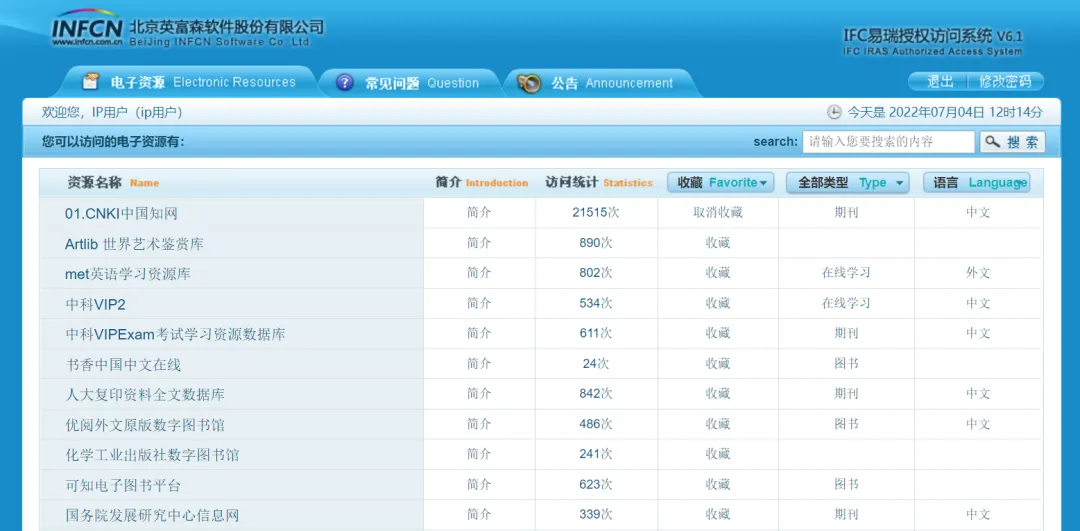View 简介 for met英语学习资源库
Screen dimensions: 1080x531
pos(479,273)
